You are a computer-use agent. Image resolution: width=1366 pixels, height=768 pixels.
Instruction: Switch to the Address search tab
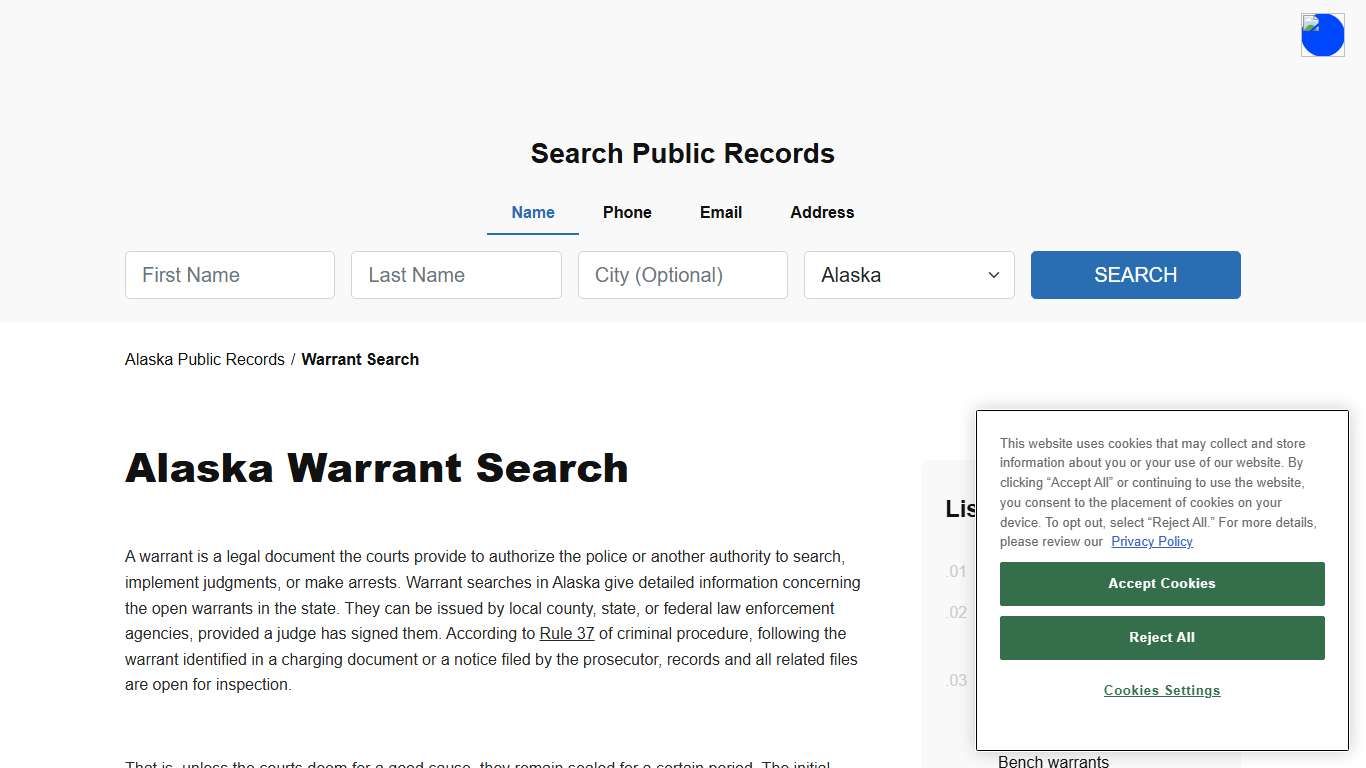[821, 212]
